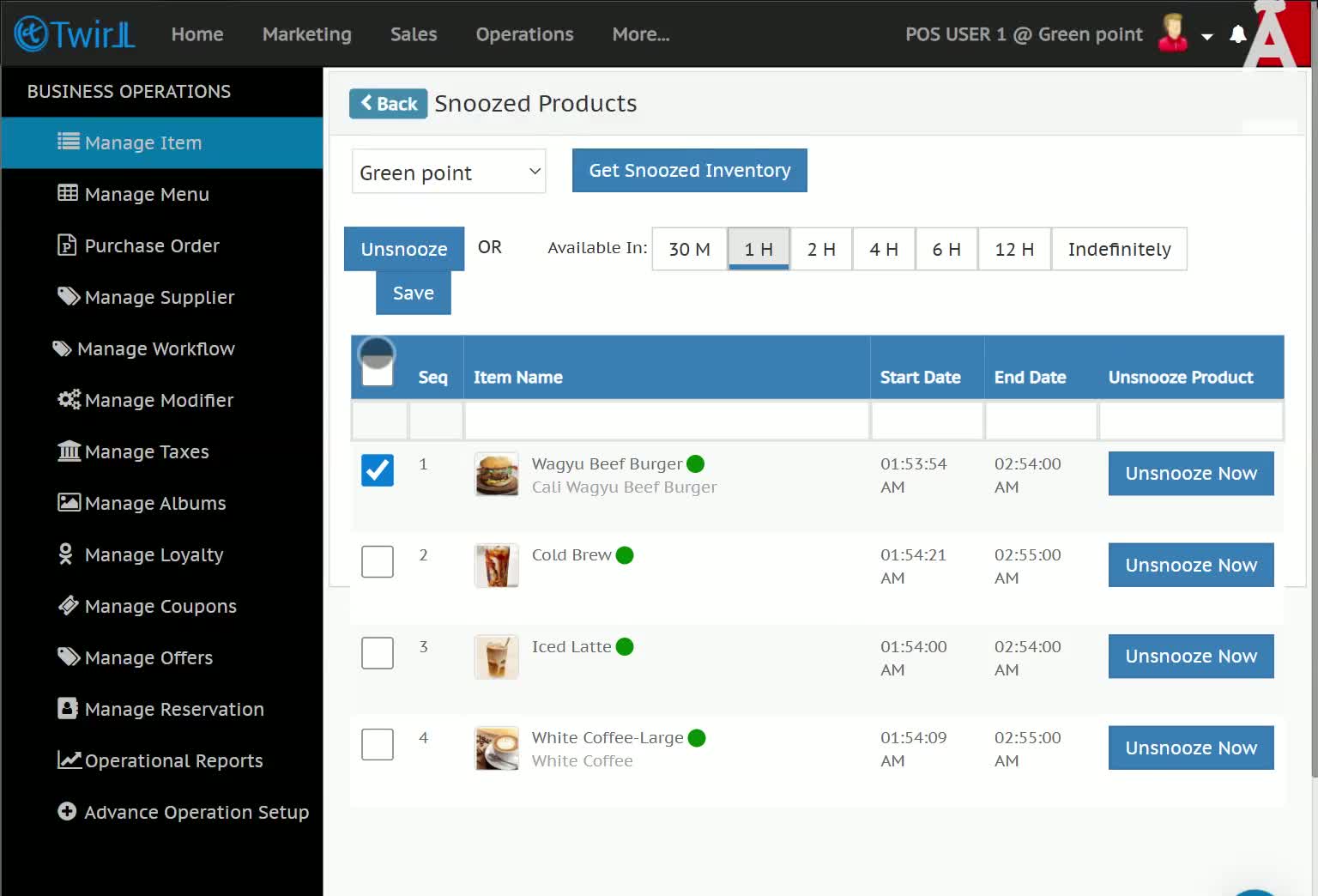Image resolution: width=1318 pixels, height=896 pixels.
Task: Check the Cold Brew row checkbox
Action: pos(378,561)
